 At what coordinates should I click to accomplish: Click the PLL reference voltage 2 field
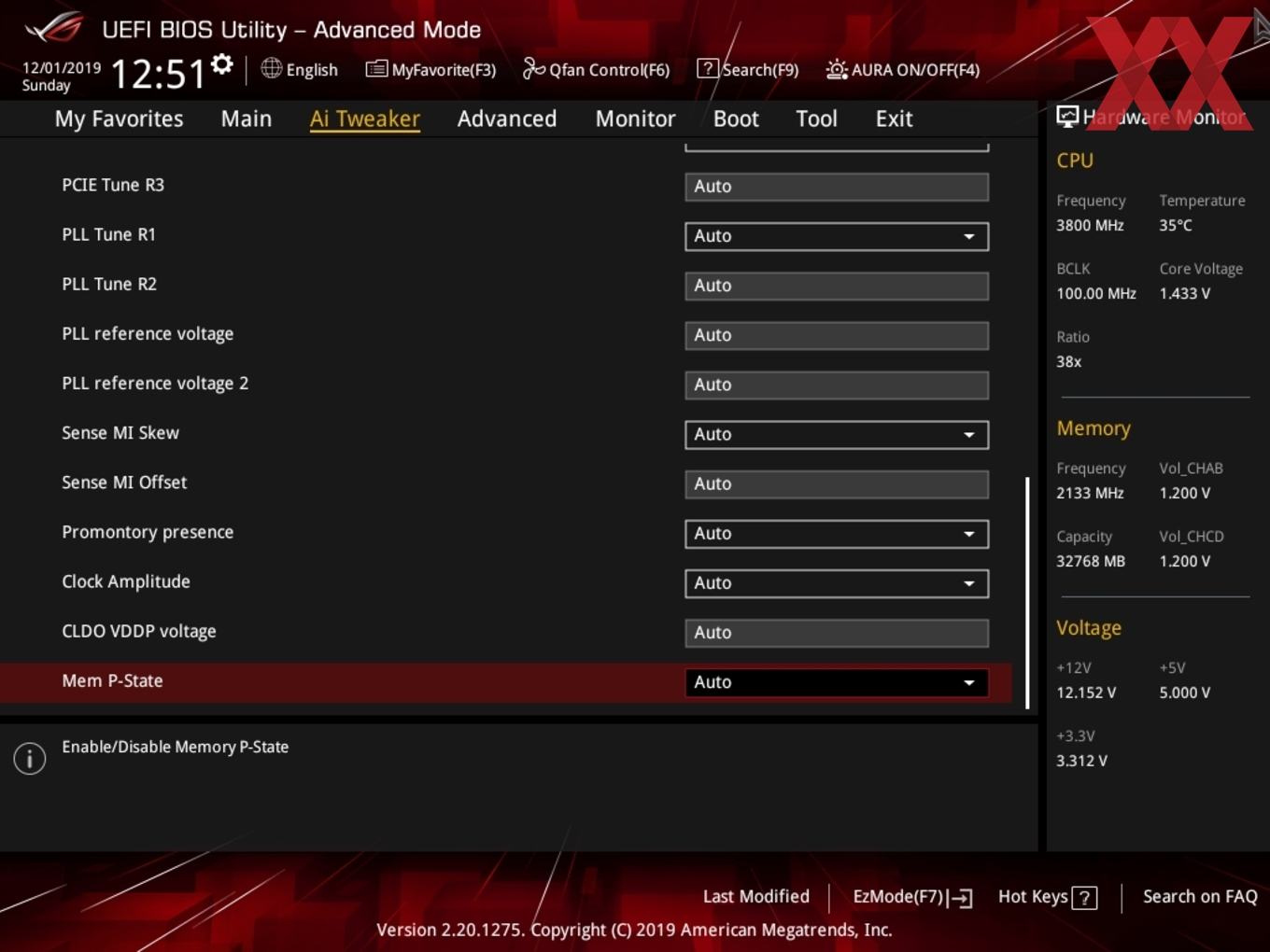tap(837, 385)
